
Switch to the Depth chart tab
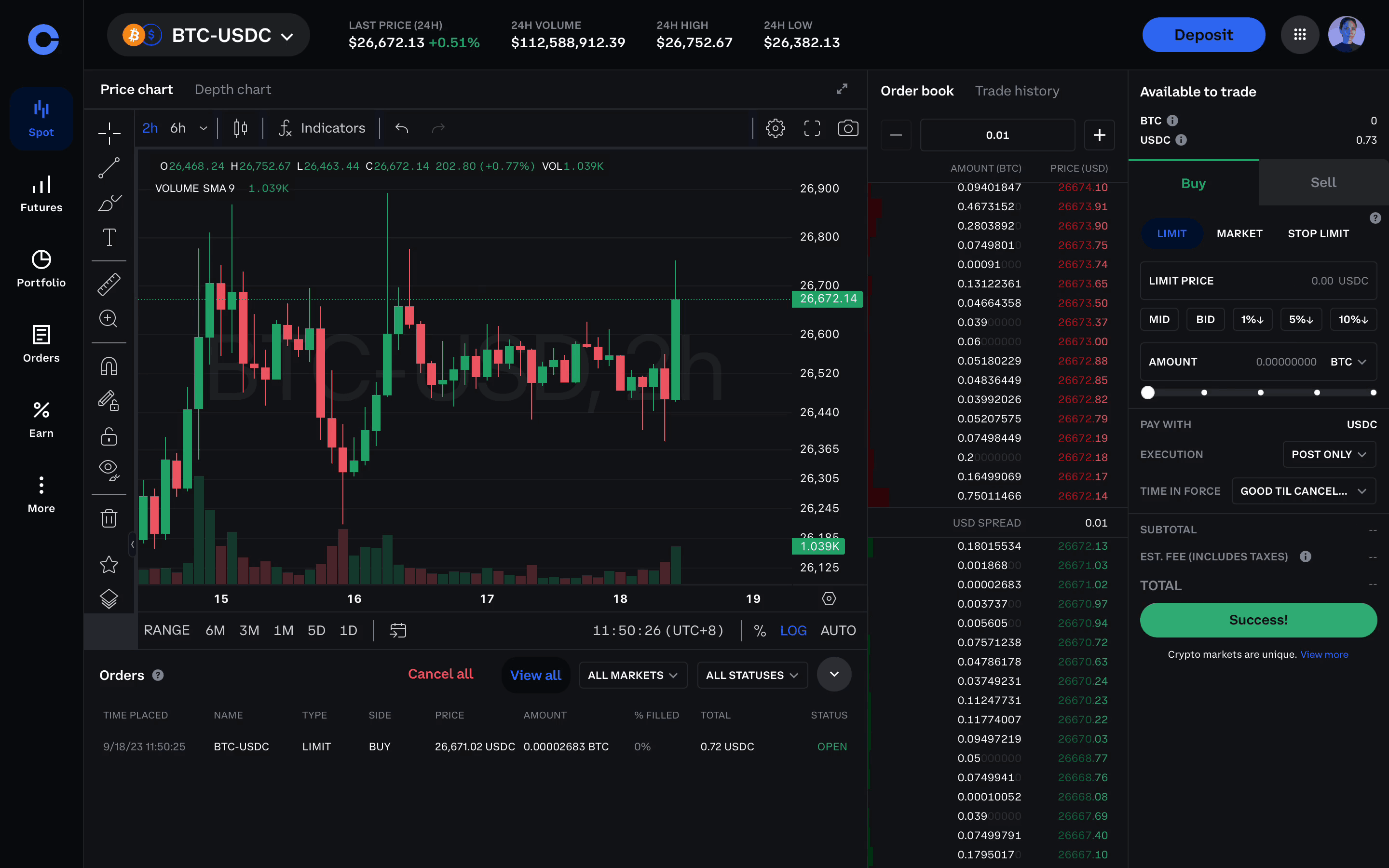click(232, 90)
